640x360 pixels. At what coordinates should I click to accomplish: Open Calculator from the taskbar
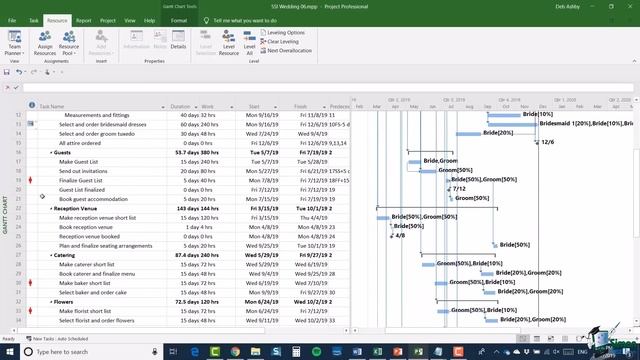(x=296, y=351)
